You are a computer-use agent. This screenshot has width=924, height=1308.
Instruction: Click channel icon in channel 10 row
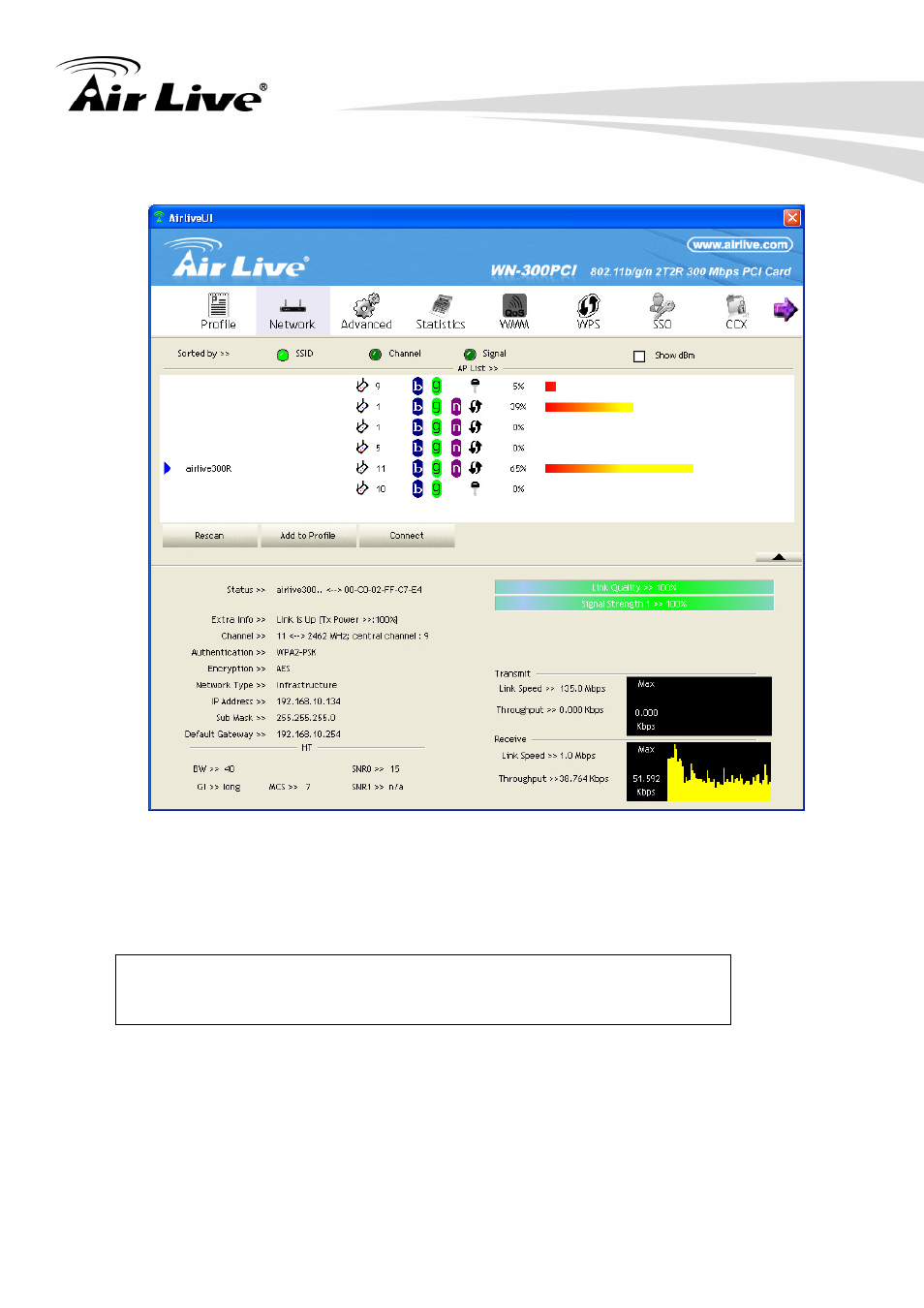pyautogui.click(x=361, y=488)
